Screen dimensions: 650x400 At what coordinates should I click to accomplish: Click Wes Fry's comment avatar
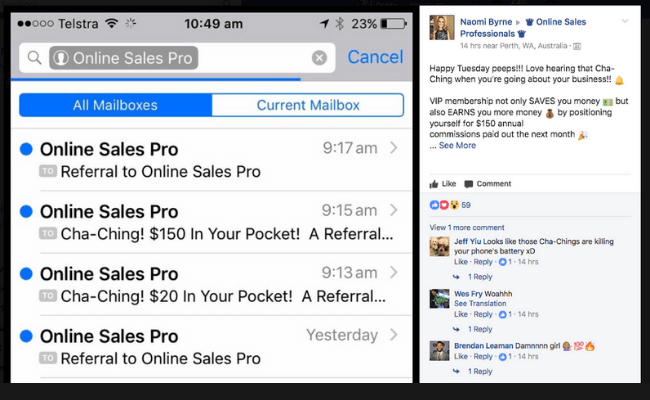click(x=439, y=298)
